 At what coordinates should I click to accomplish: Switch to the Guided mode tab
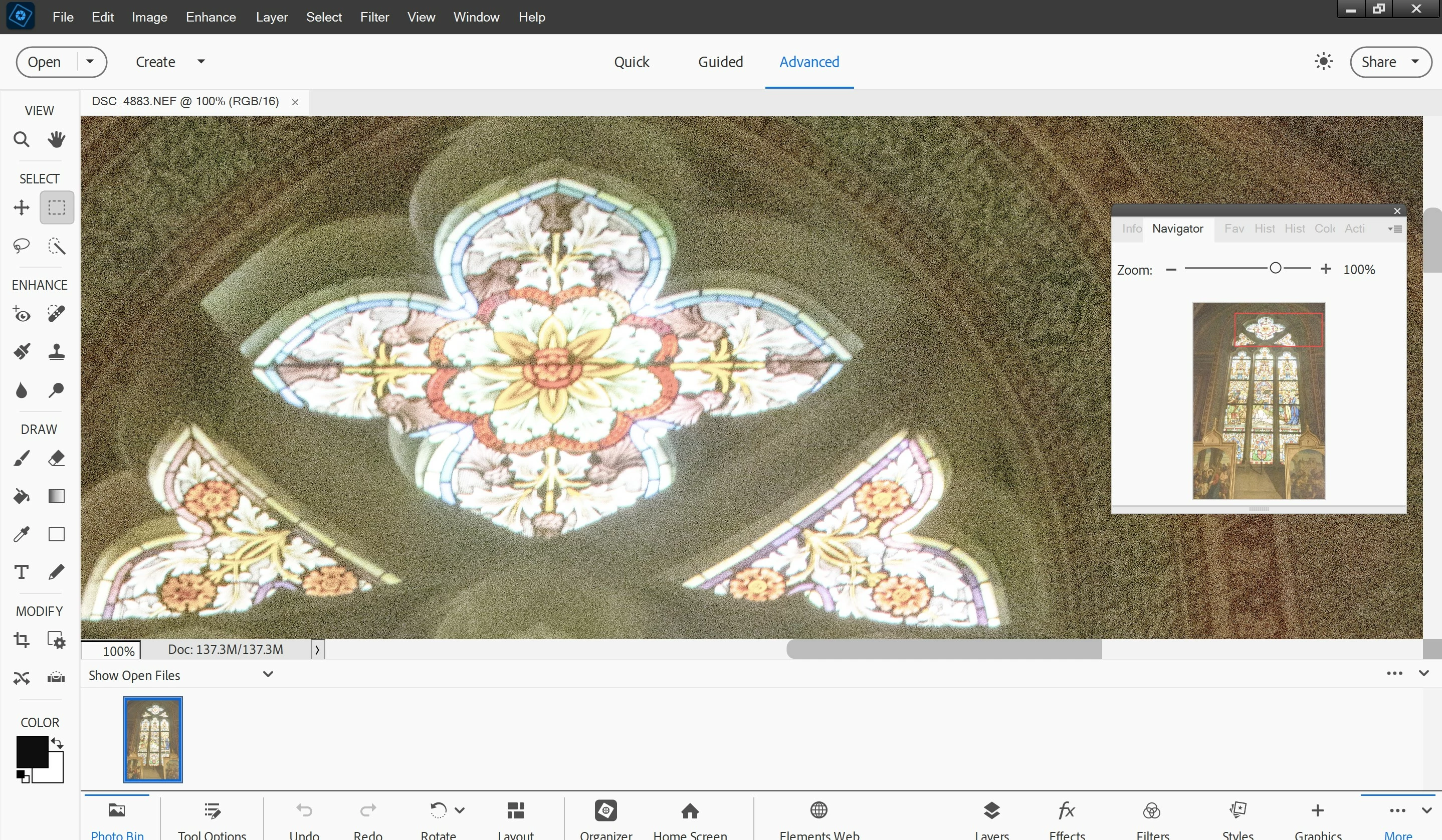[x=720, y=62]
